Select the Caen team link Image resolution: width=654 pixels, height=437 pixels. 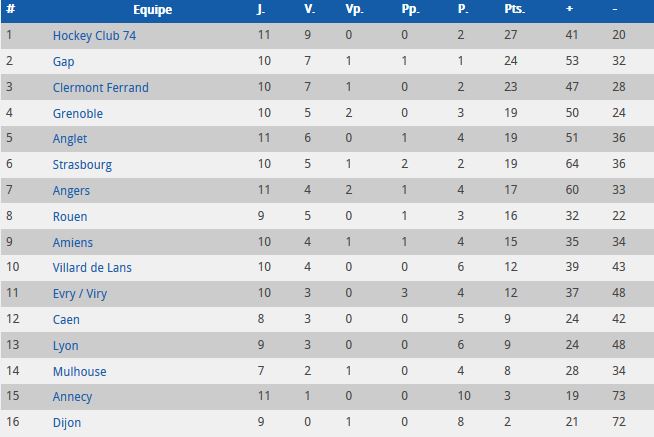tap(66, 320)
